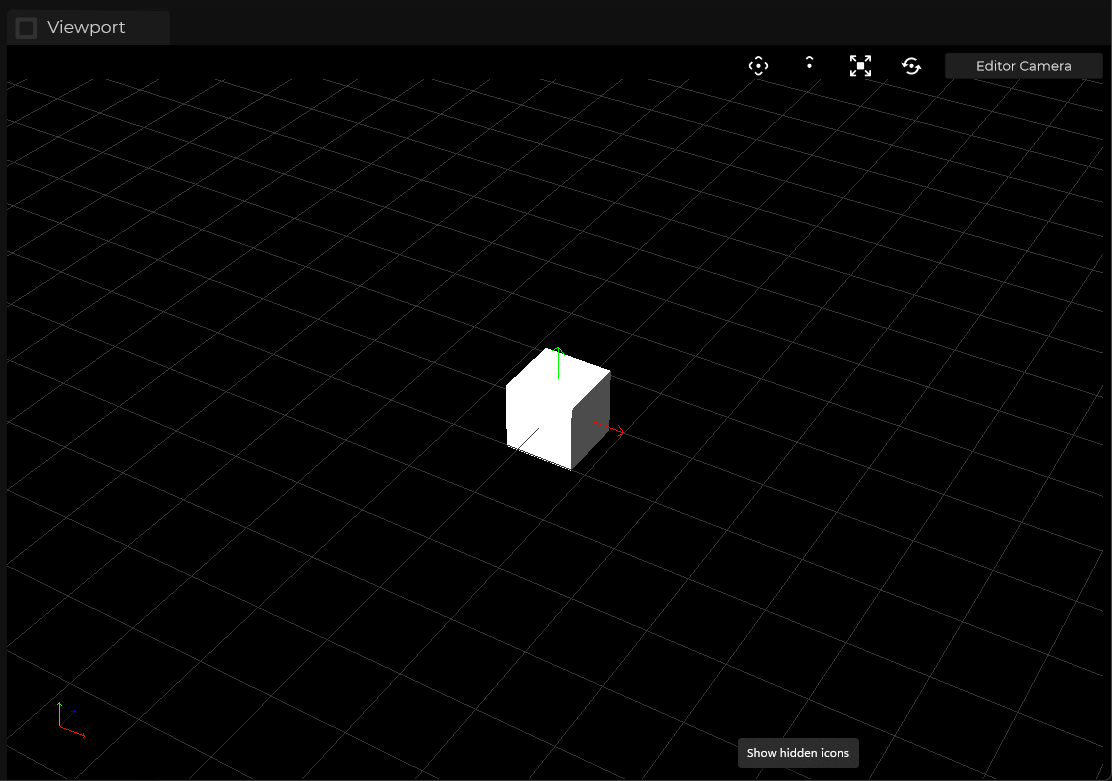Grab the red X-axis arrow beside cube
Viewport: 1112px width, 781px height.
click(x=611, y=429)
